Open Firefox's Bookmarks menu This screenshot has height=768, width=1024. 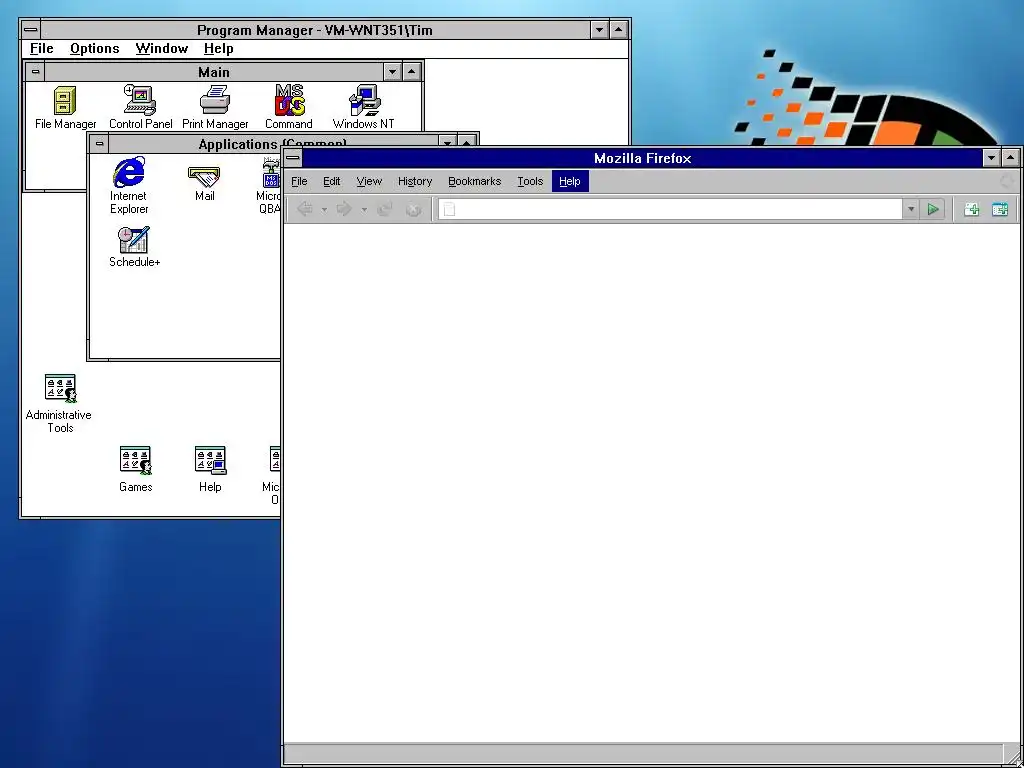click(x=475, y=182)
